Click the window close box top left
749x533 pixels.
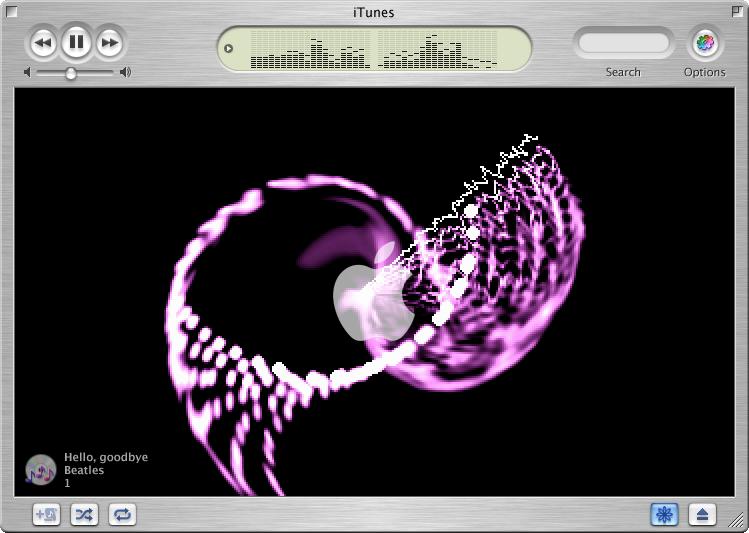(11, 11)
